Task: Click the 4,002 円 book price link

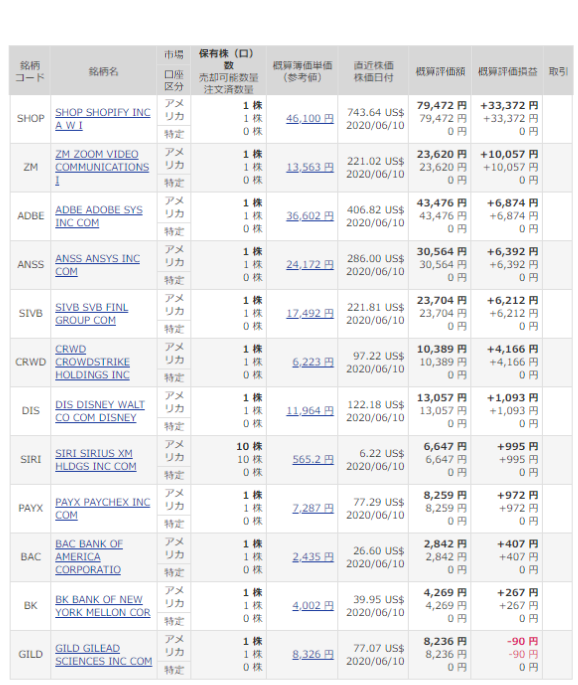Action: pyautogui.click(x=313, y=606)
